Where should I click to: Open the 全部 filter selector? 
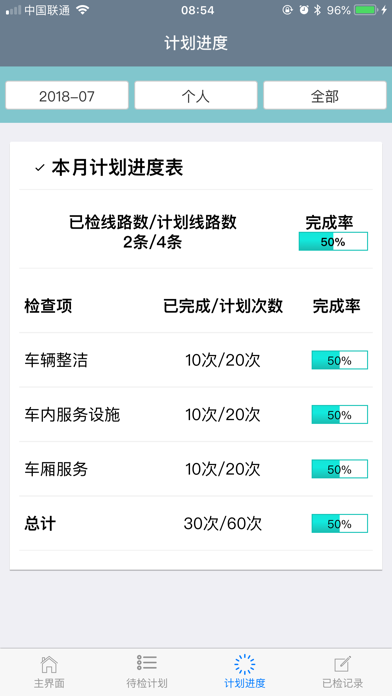325,95
